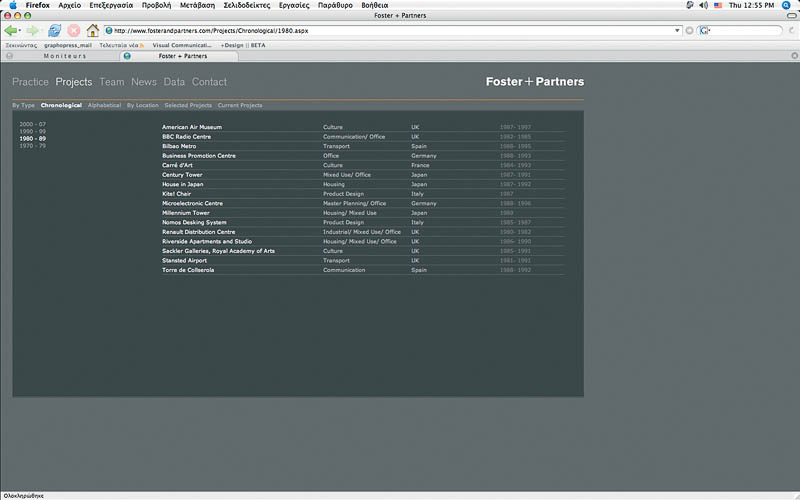
Task: Open American Air Museum project
Action: coord(192,127)
